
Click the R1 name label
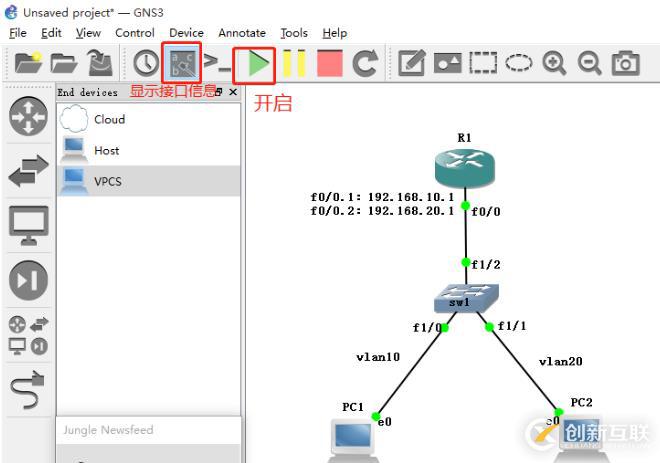465,138
